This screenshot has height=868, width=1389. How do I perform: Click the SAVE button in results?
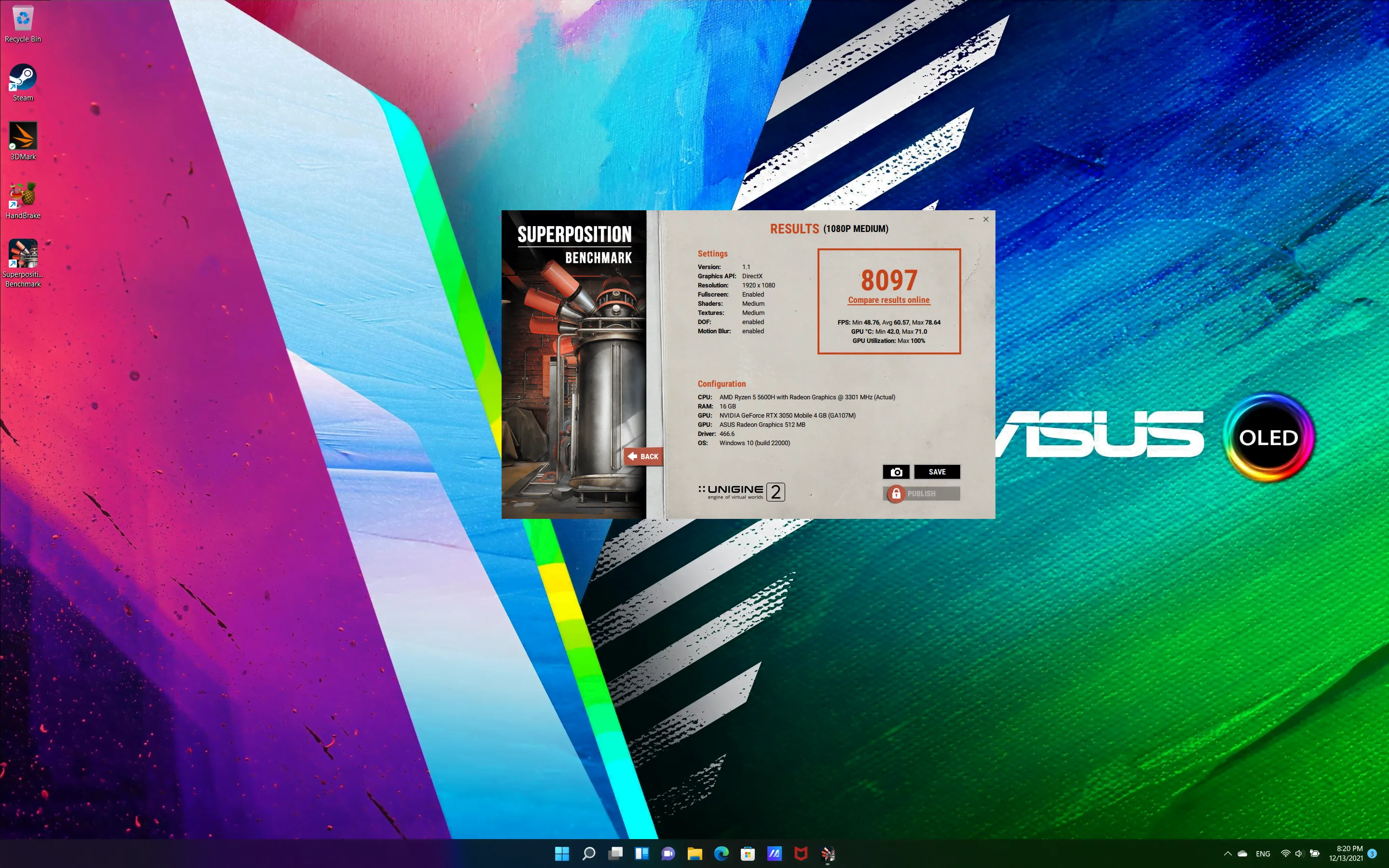coord(937,472)
